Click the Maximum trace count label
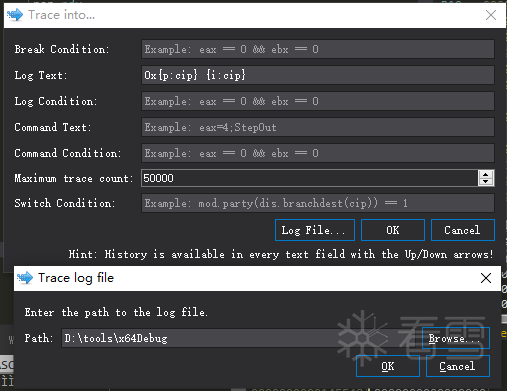The width and height of the screenshot is (507, 391). pyautogui.click(x=73, y=178)
